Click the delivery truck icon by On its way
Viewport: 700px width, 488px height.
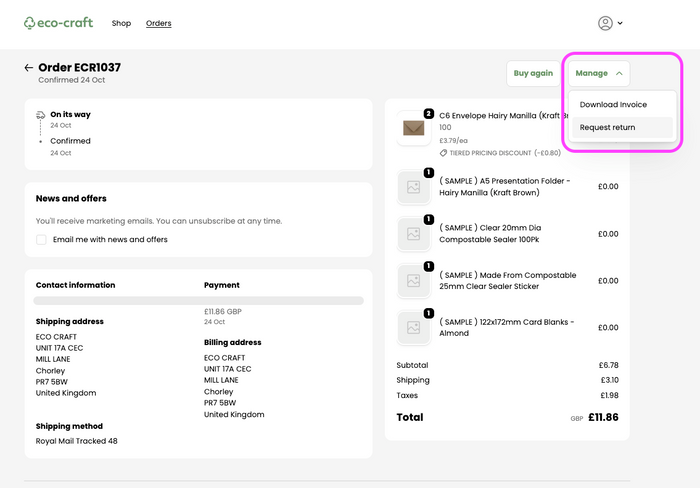(x=41, y=115)
